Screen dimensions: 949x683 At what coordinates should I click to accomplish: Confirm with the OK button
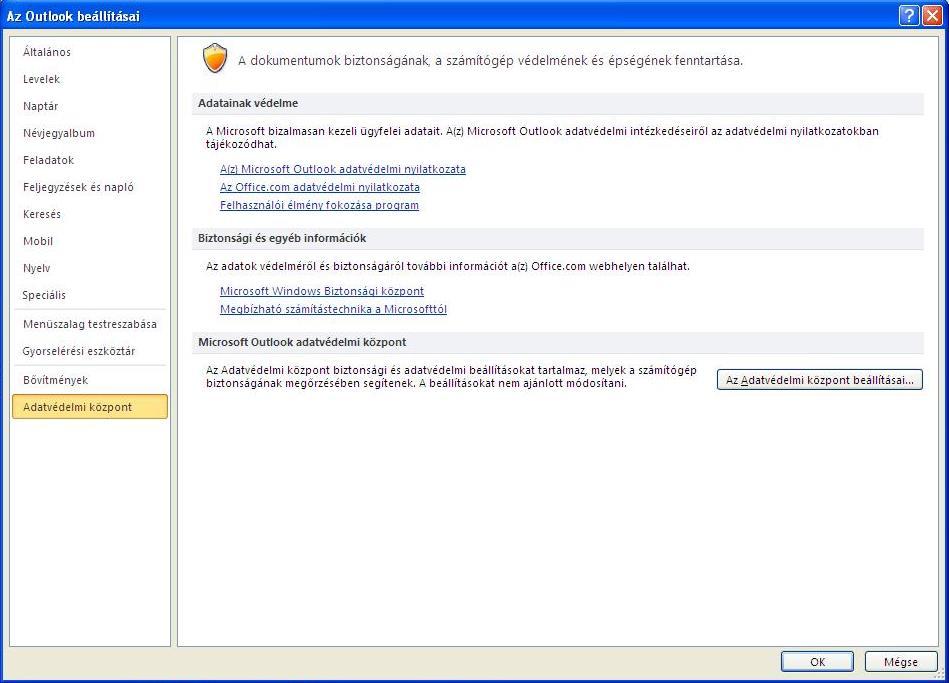tap(817, 662)
